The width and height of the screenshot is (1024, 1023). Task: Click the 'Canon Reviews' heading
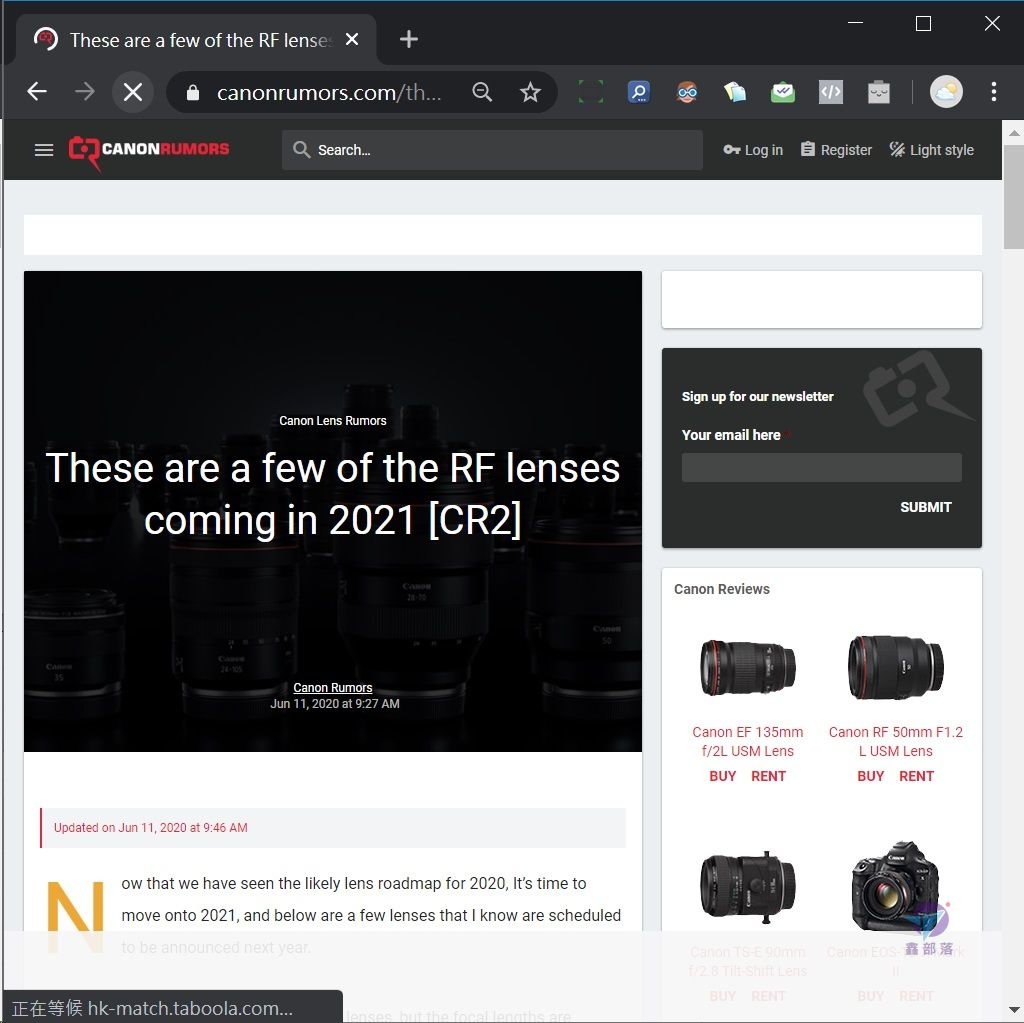pyautogui.click(x=722, y=589)
